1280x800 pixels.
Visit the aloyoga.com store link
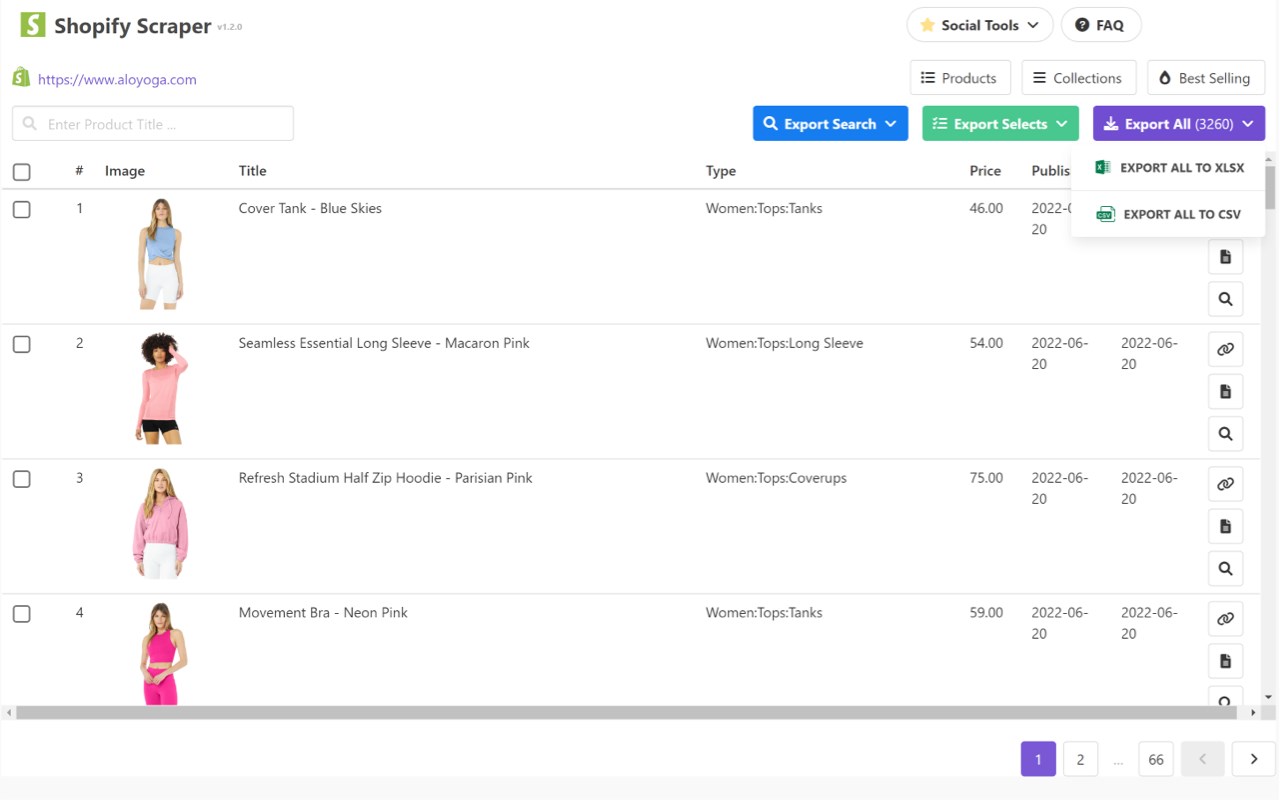117,80
